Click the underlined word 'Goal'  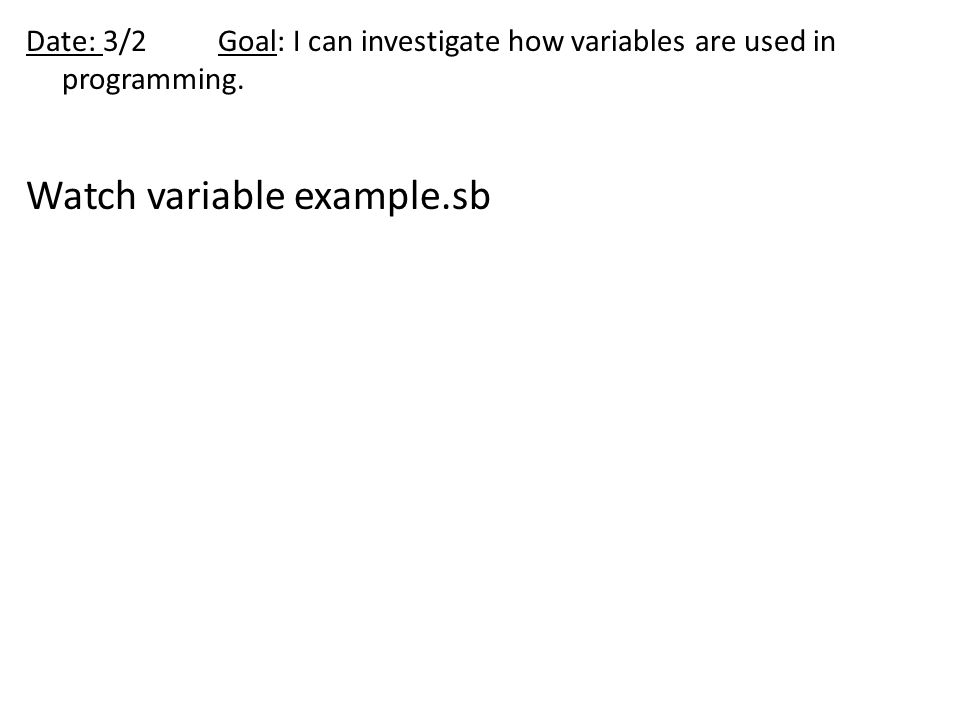tap(247, 42)
